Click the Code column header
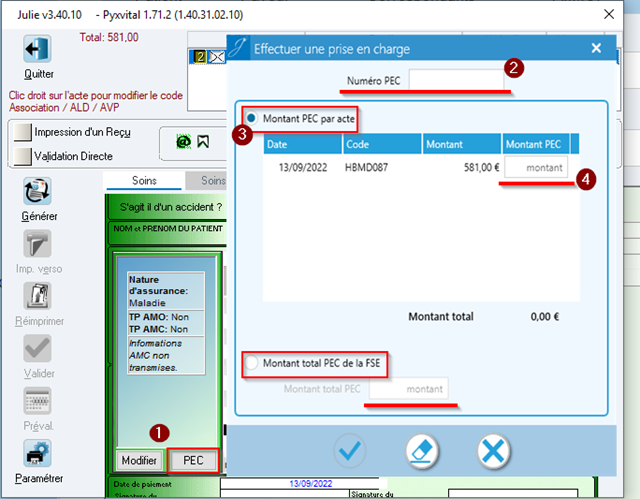This screenshot has width=640, height=499. [x=382, y=144]
